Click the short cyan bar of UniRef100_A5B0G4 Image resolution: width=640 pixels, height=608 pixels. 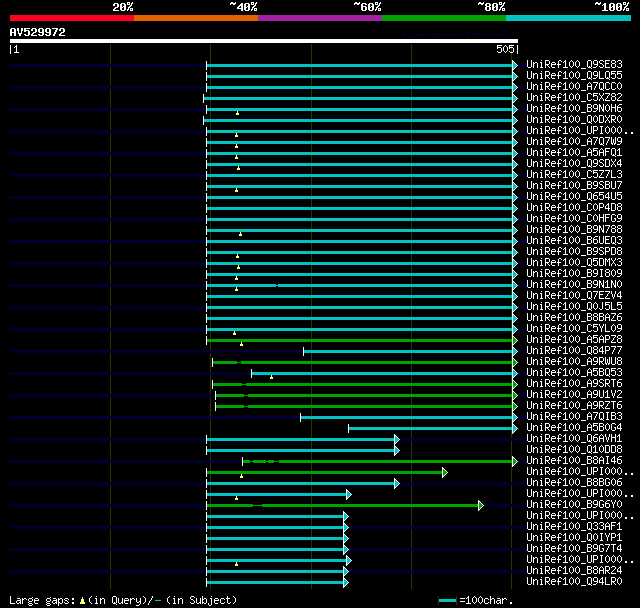431,428
